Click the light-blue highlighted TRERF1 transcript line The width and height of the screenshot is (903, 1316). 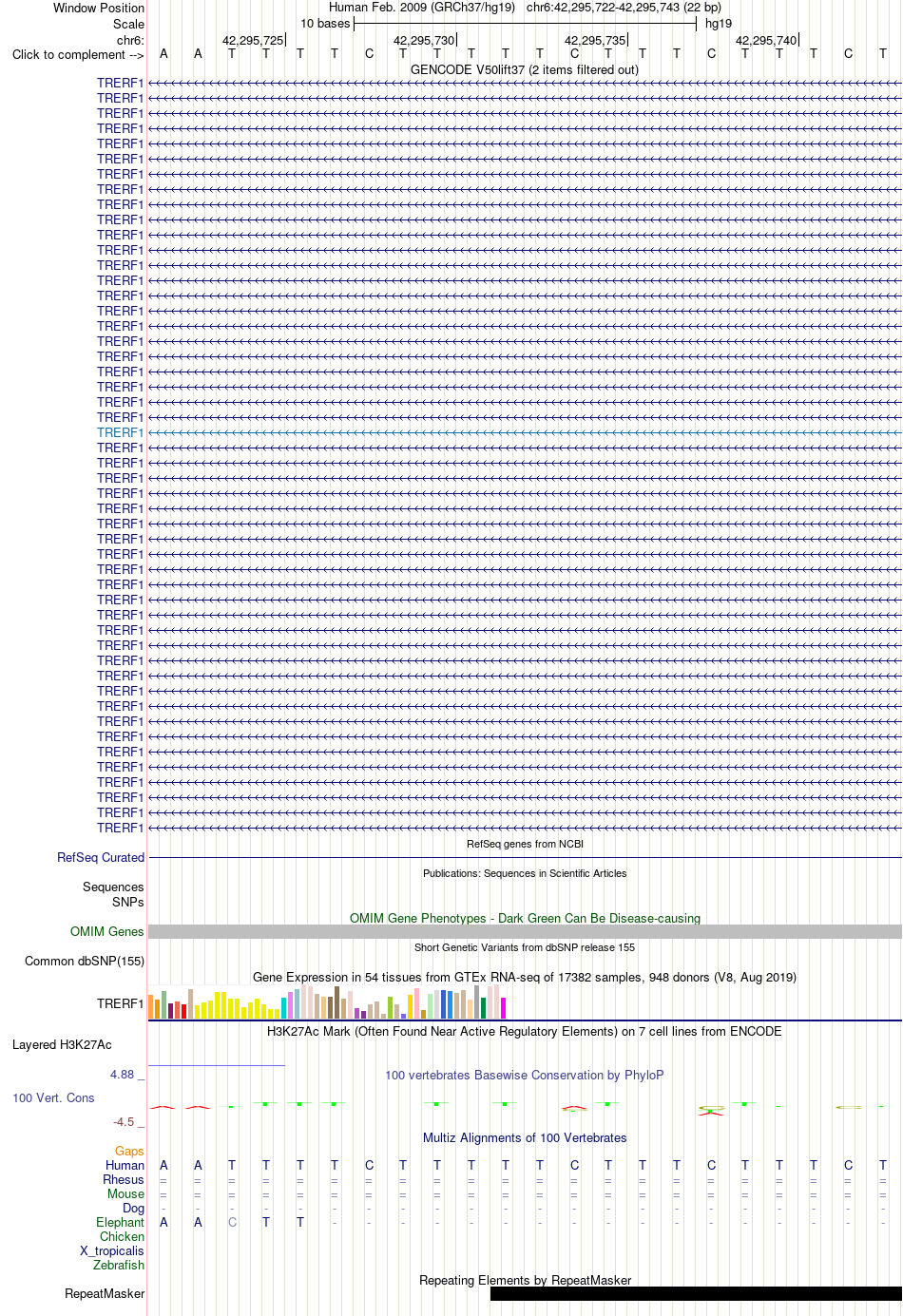click(525, 432)
